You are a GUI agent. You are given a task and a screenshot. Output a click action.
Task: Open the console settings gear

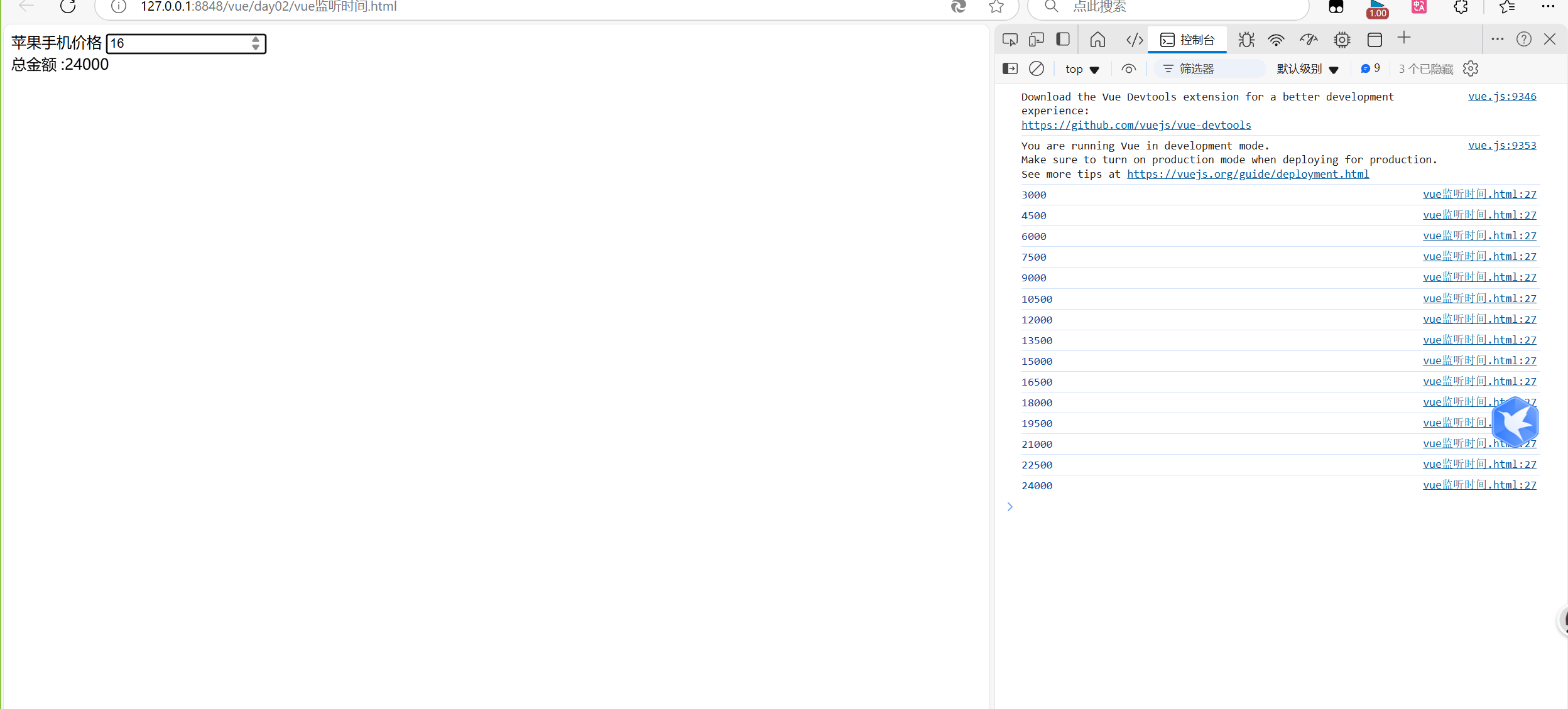tap(1471, 68)
